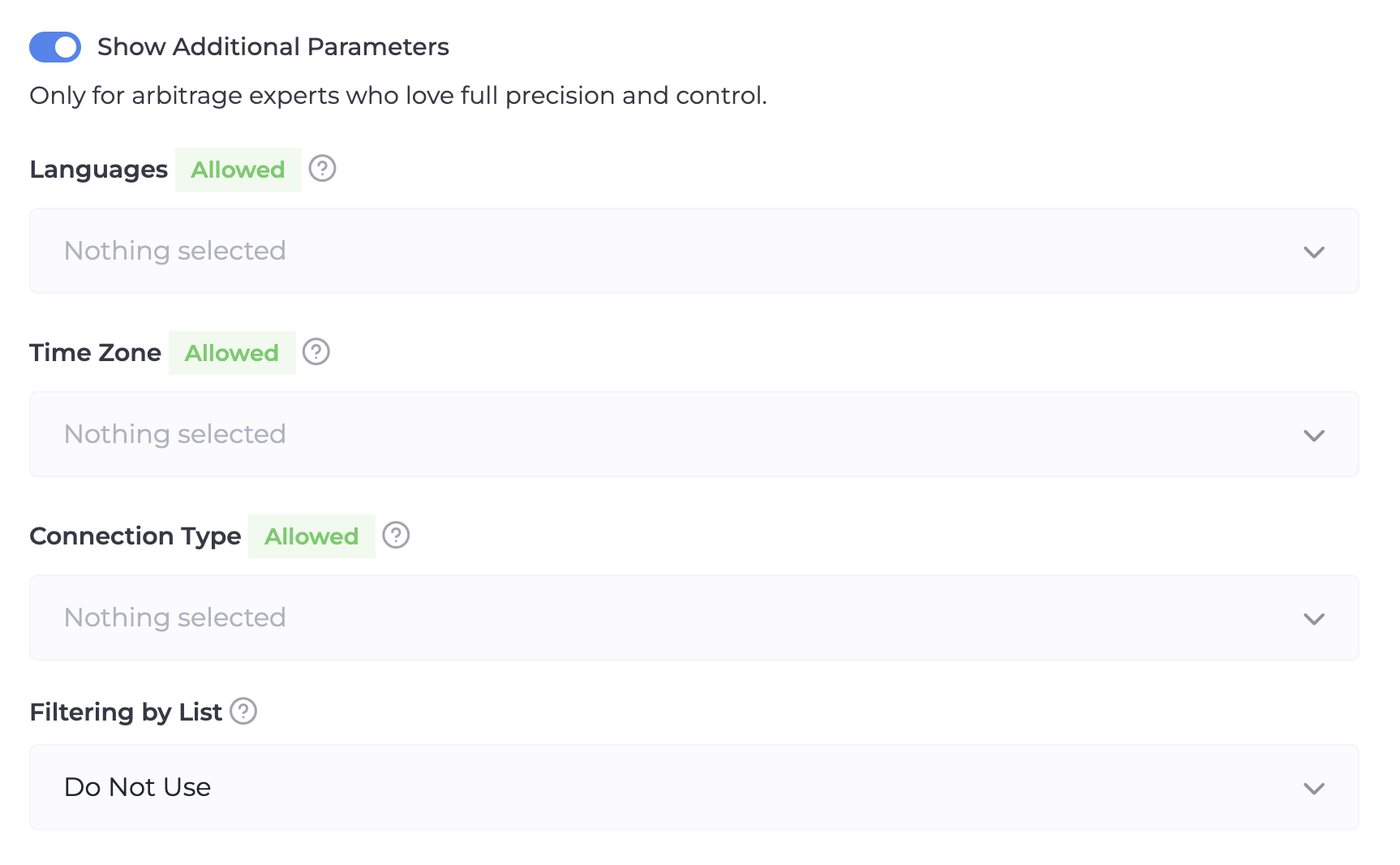Switch the Time Zone Allowed badge

click(x=232, y=353)
